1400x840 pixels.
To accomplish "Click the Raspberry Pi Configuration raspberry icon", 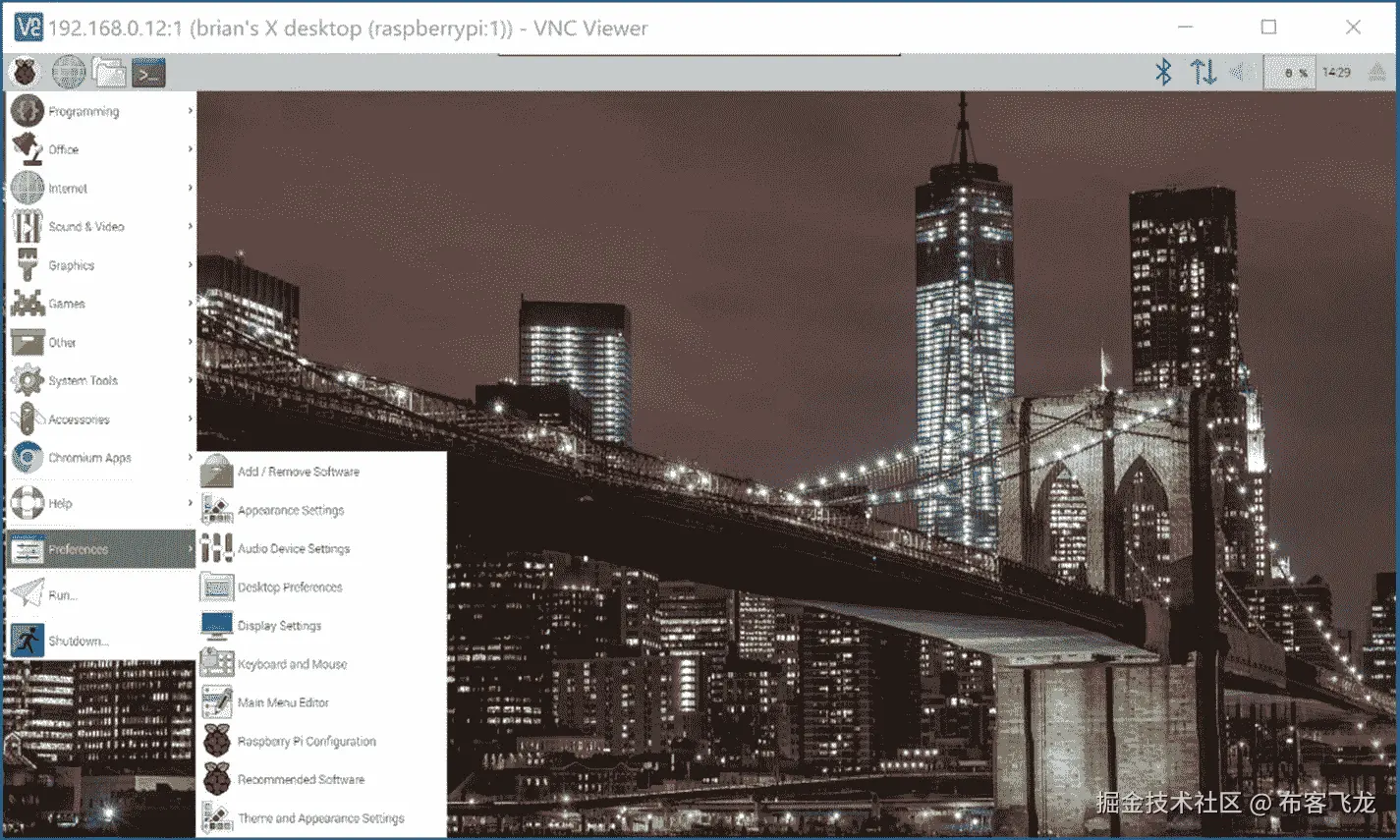I will (x=216, y=741).
